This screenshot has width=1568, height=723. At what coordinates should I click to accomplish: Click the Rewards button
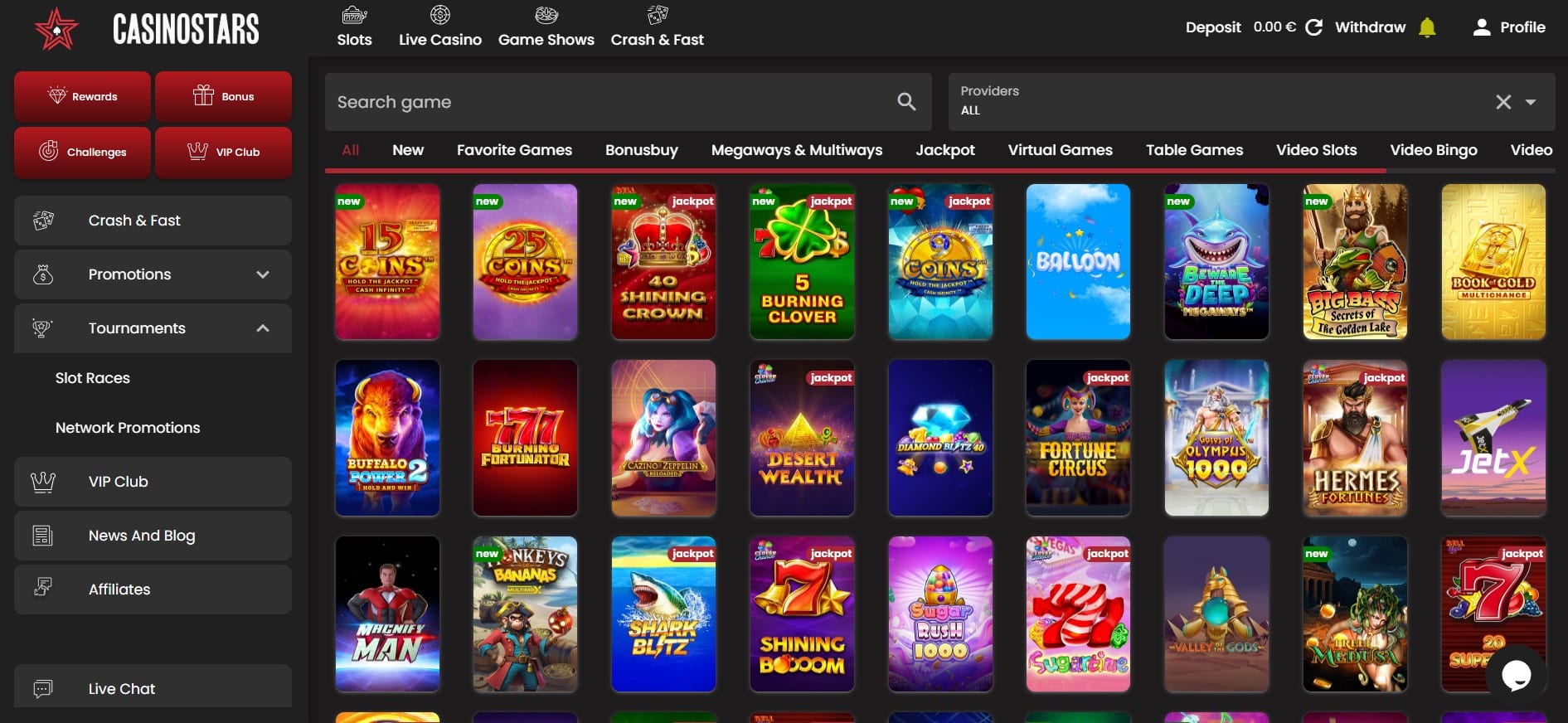coord(82,96)
